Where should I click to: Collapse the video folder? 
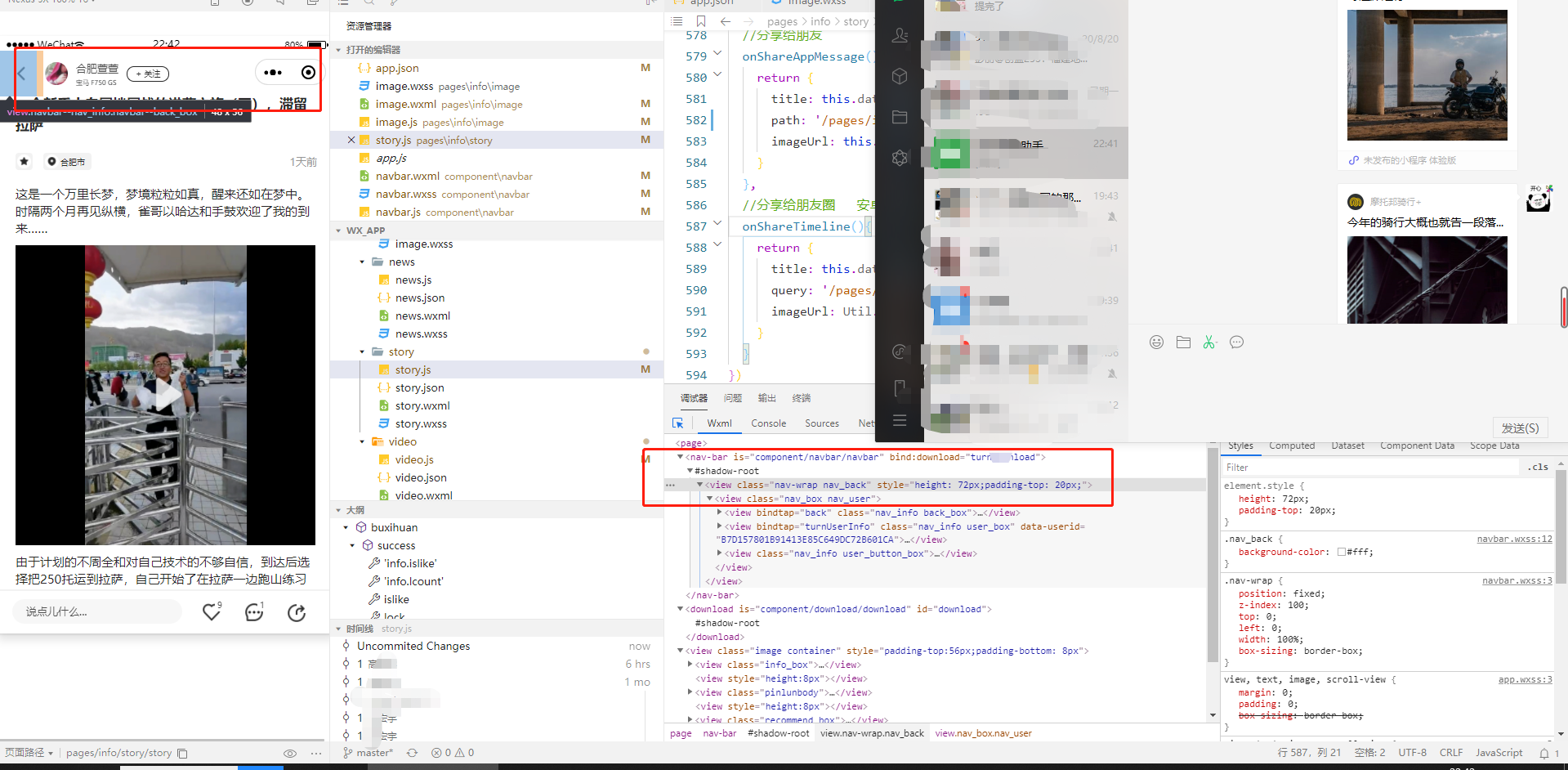point(363,442)
